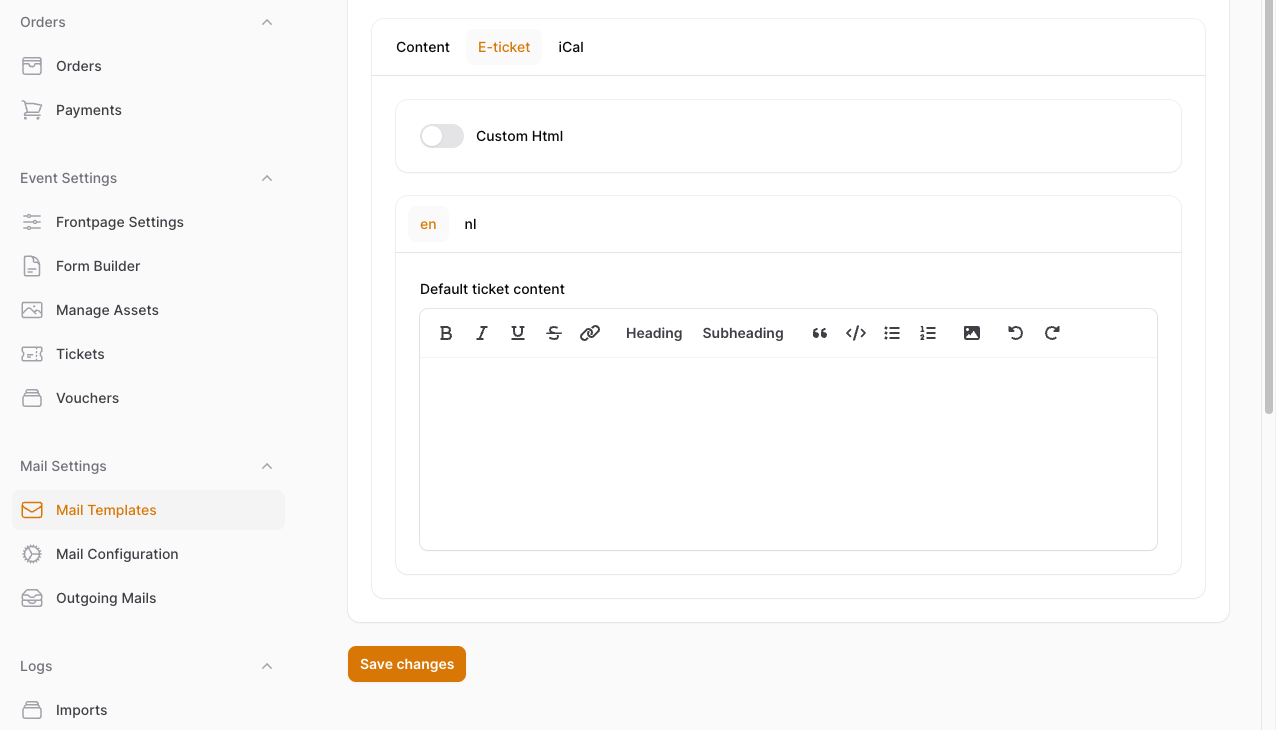Select the nl language tab
Screen dimensions: 1276x730
[470, 224]
